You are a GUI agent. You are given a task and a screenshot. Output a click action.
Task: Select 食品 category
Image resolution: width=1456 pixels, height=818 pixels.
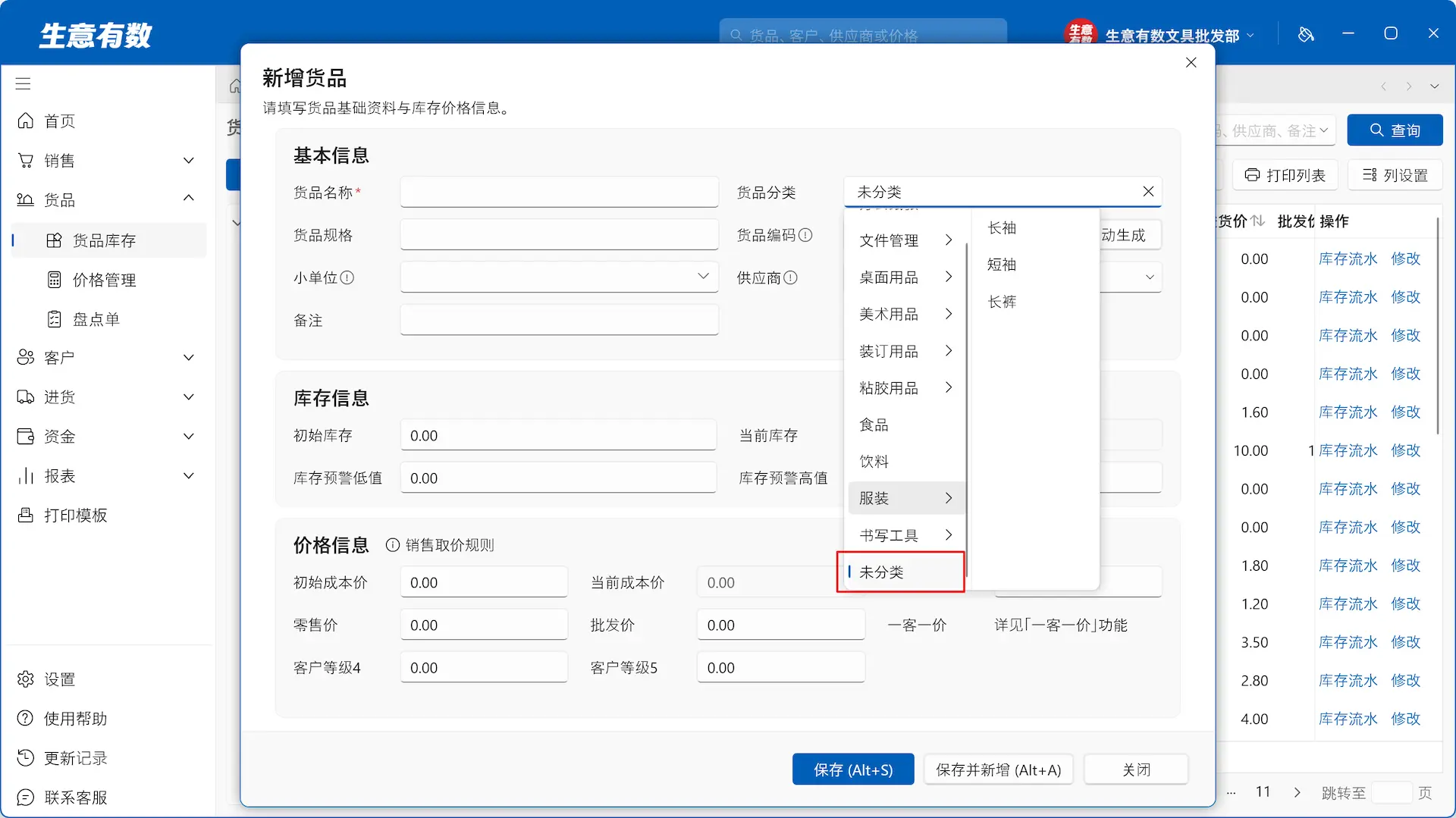coord(906,425)
